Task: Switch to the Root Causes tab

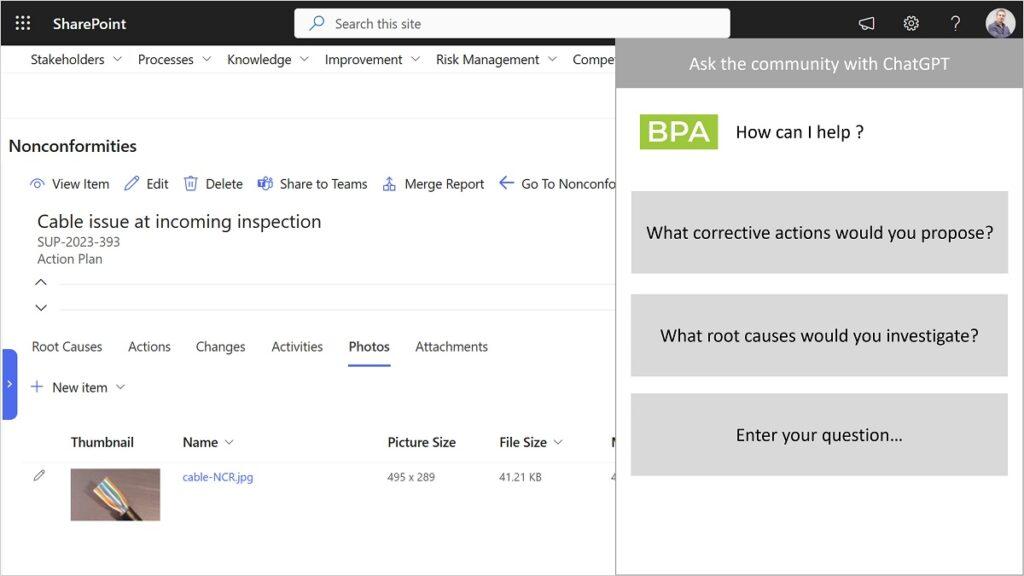Action: pos(67,347)
